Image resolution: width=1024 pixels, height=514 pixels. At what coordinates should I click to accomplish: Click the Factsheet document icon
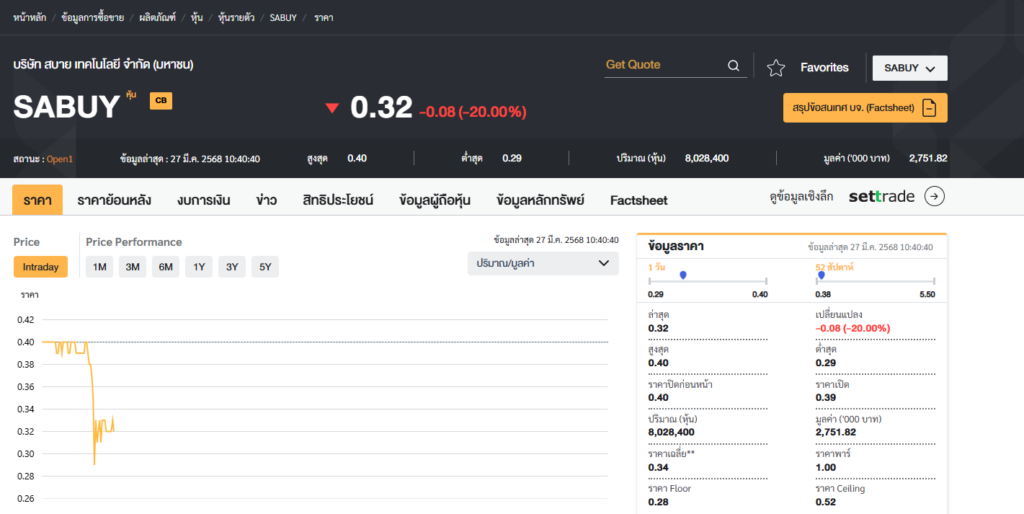(x=929, y=108)
